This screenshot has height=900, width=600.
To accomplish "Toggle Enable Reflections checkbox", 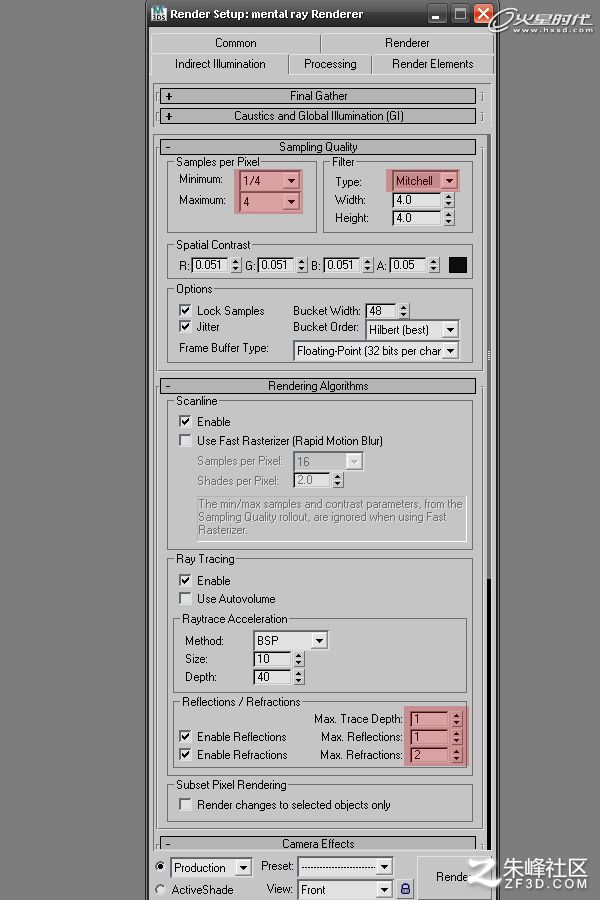I will click(185, 736).
